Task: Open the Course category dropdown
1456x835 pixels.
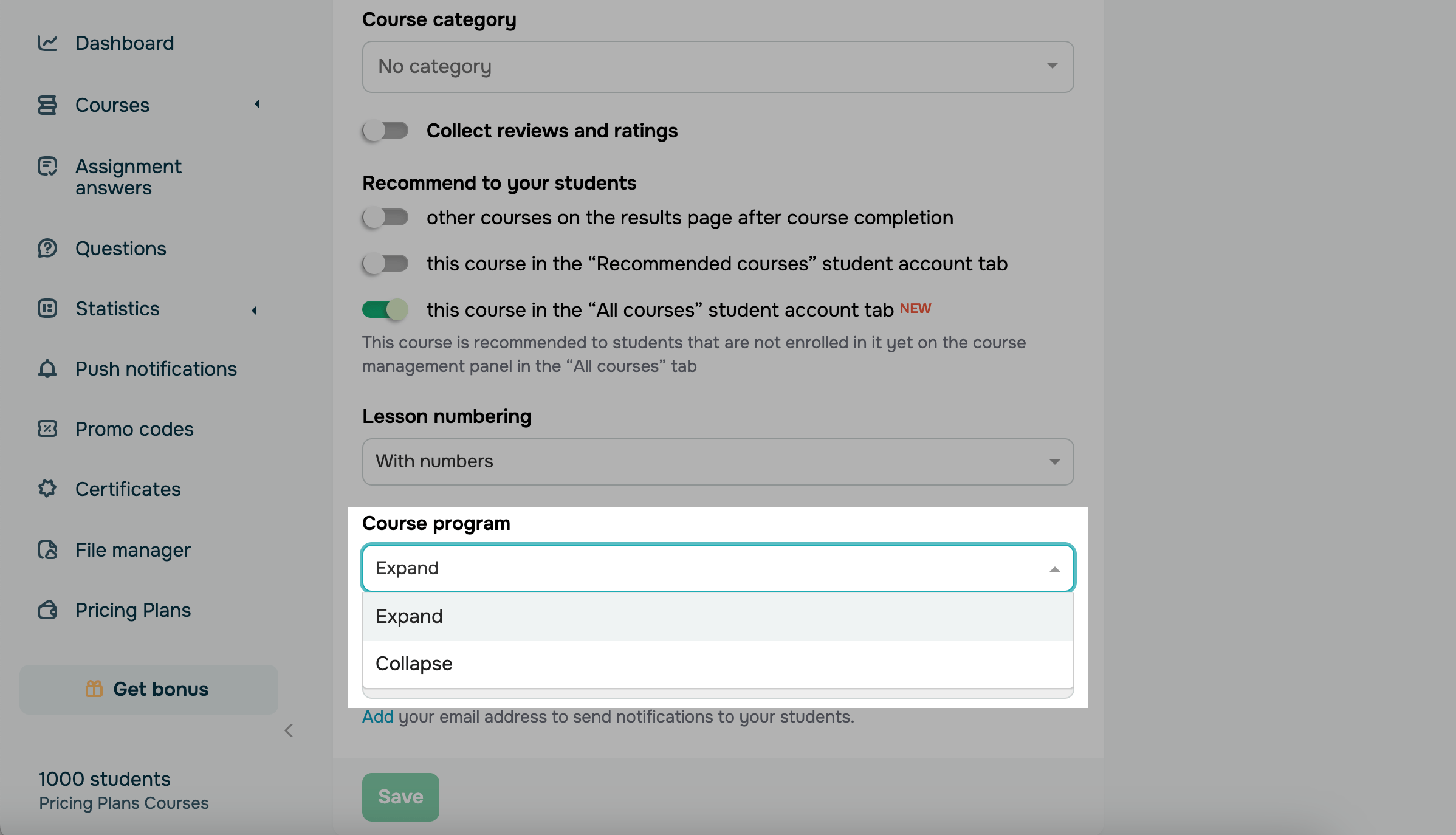Action: pos(718,67)
